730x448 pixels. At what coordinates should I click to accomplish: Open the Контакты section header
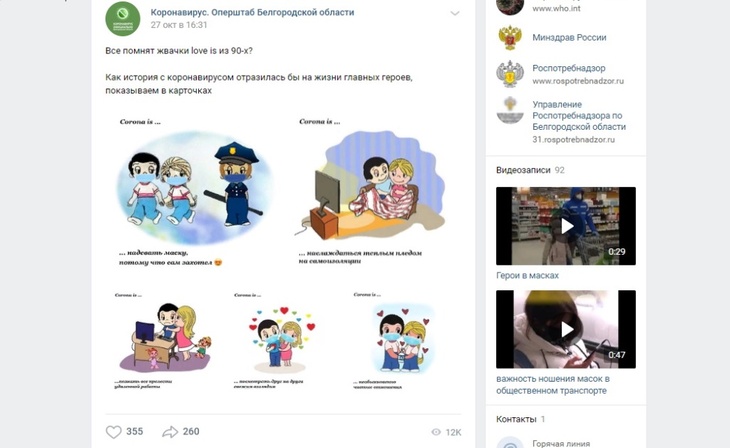[516, 419]
